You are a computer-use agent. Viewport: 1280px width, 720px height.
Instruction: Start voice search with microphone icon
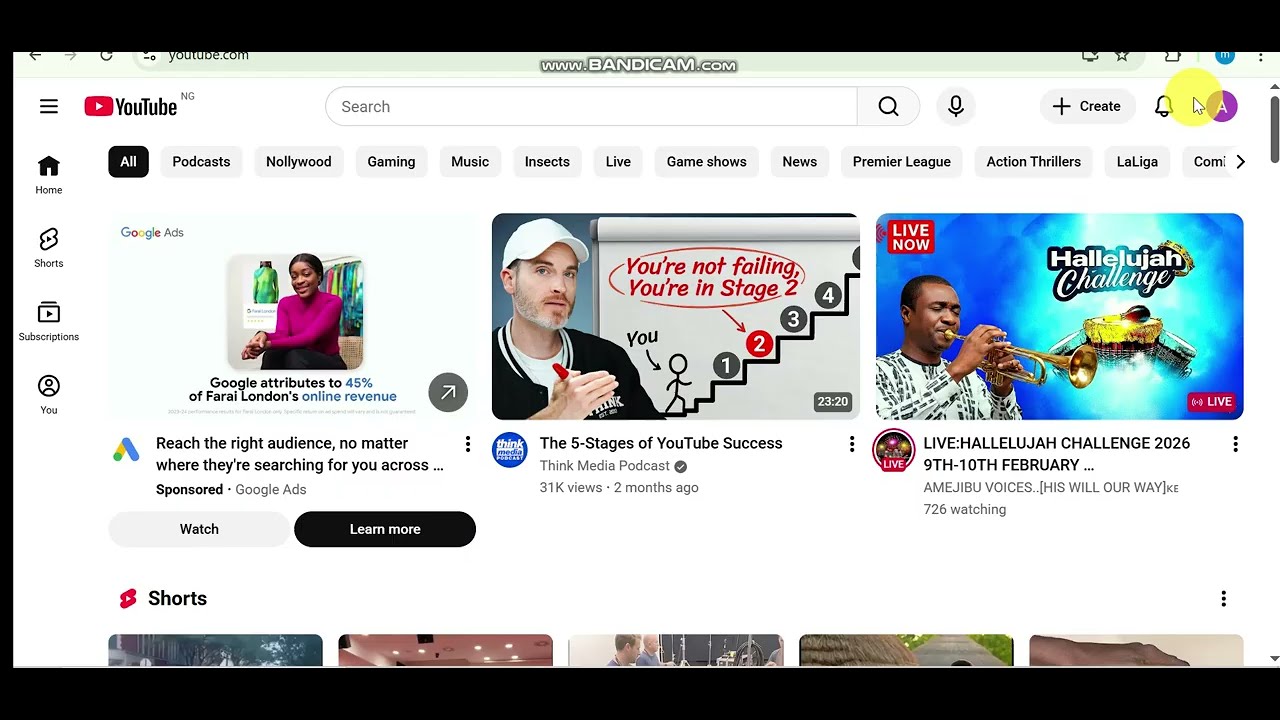956,106
